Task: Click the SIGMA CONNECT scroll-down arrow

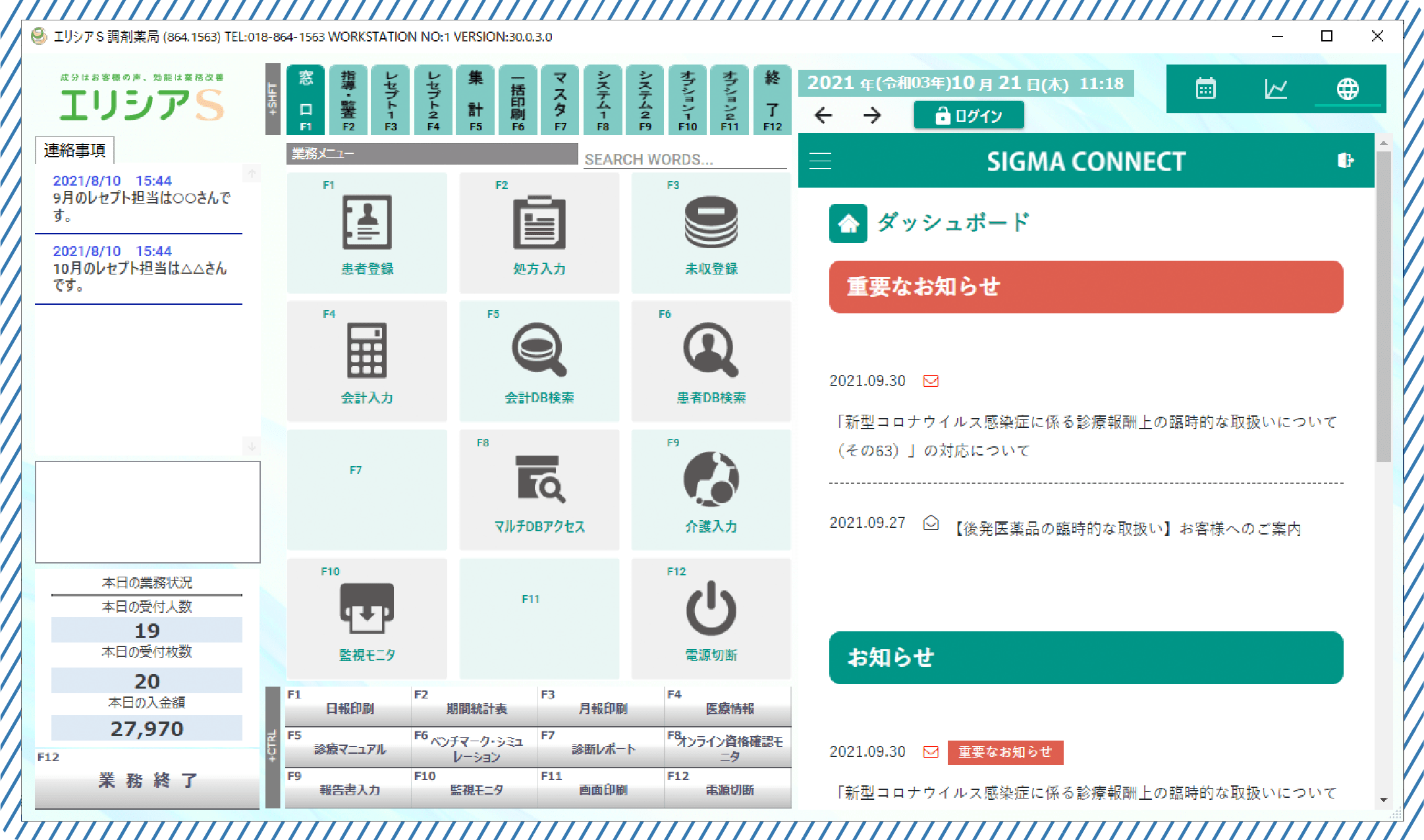Action: [x=1383, y=800]
